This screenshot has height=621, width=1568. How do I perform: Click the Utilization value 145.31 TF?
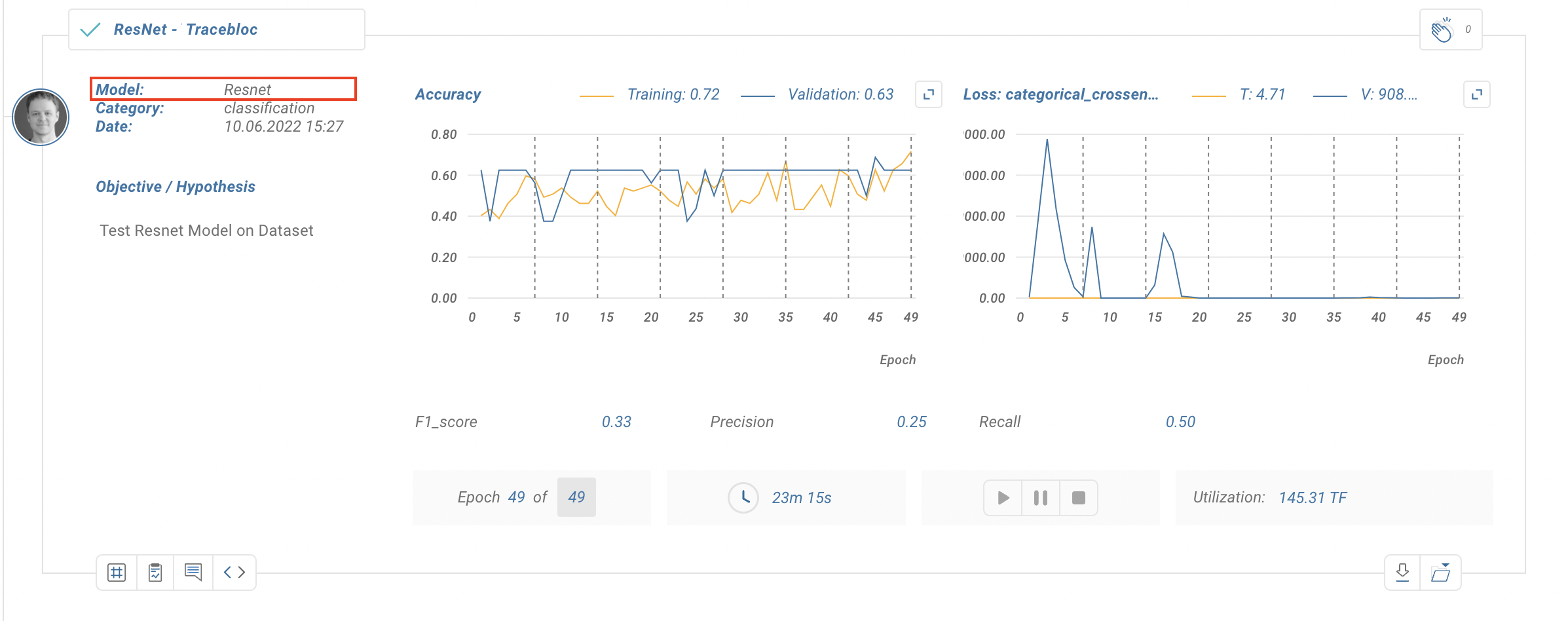click(1313, 498)
